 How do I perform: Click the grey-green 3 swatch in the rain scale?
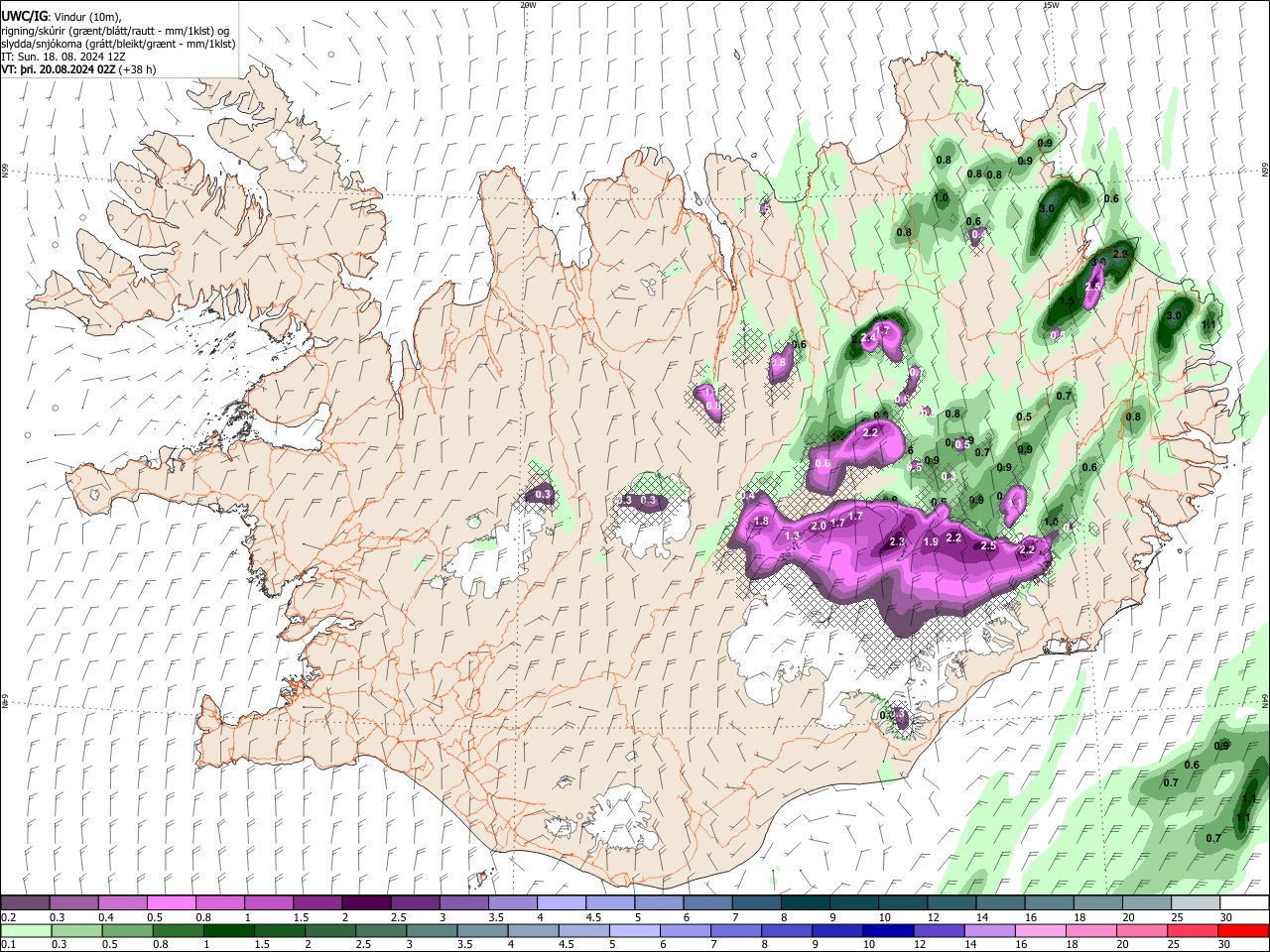432,931
